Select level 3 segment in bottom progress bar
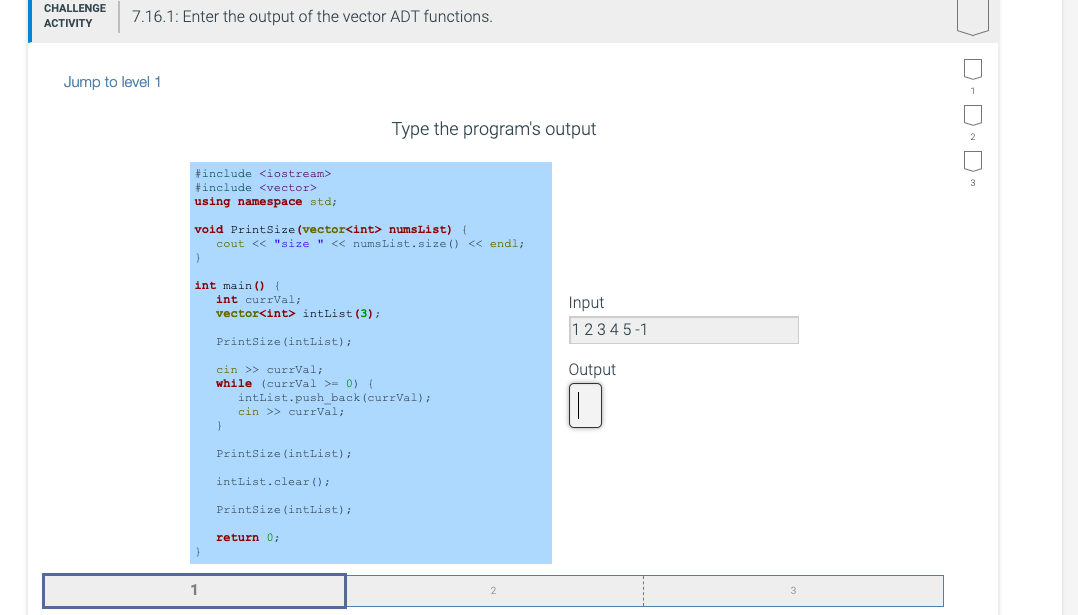The image size is (1078, 615). coord(793,590)
